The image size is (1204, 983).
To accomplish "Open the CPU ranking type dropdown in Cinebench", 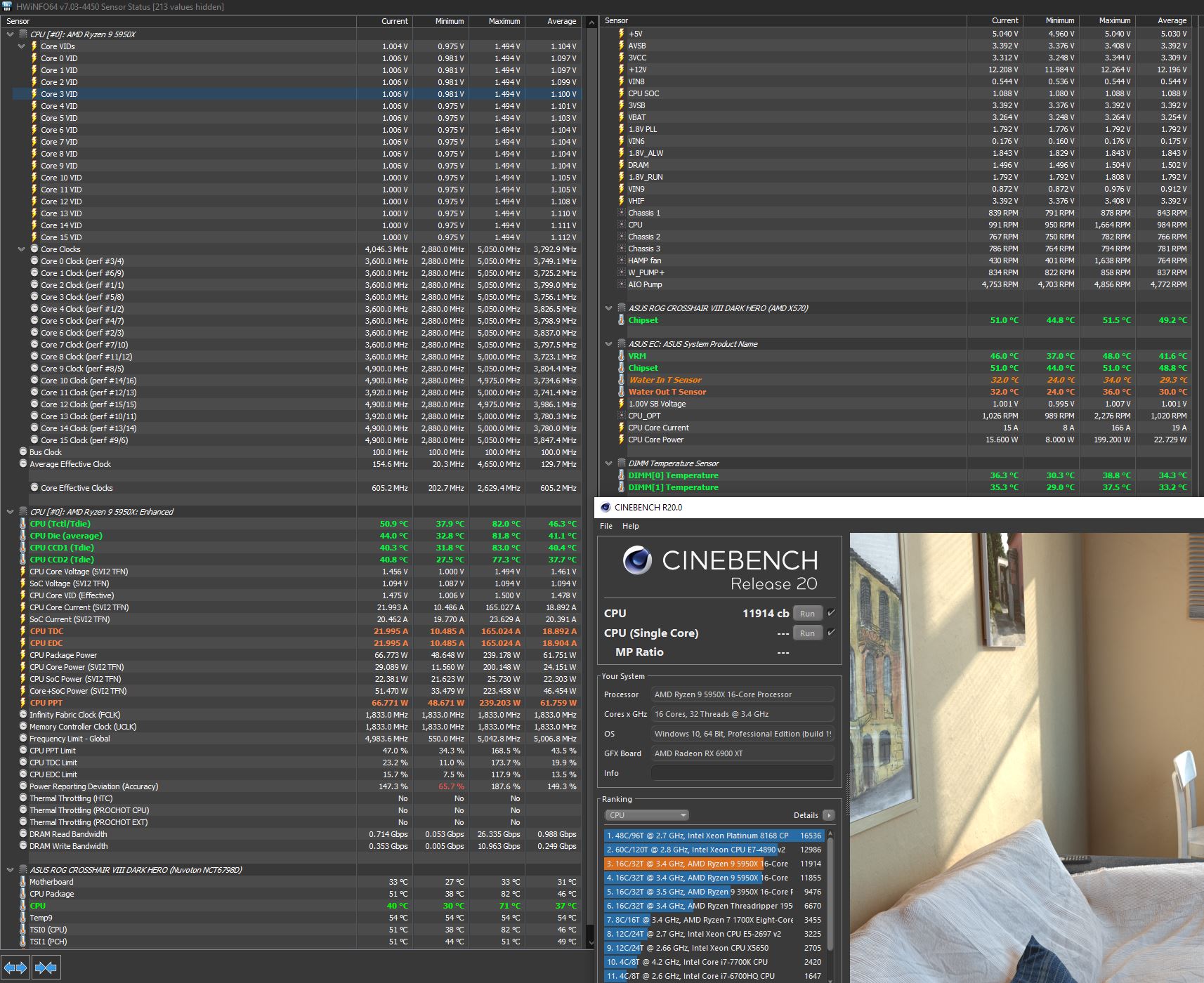I will (x=647, y=815).
